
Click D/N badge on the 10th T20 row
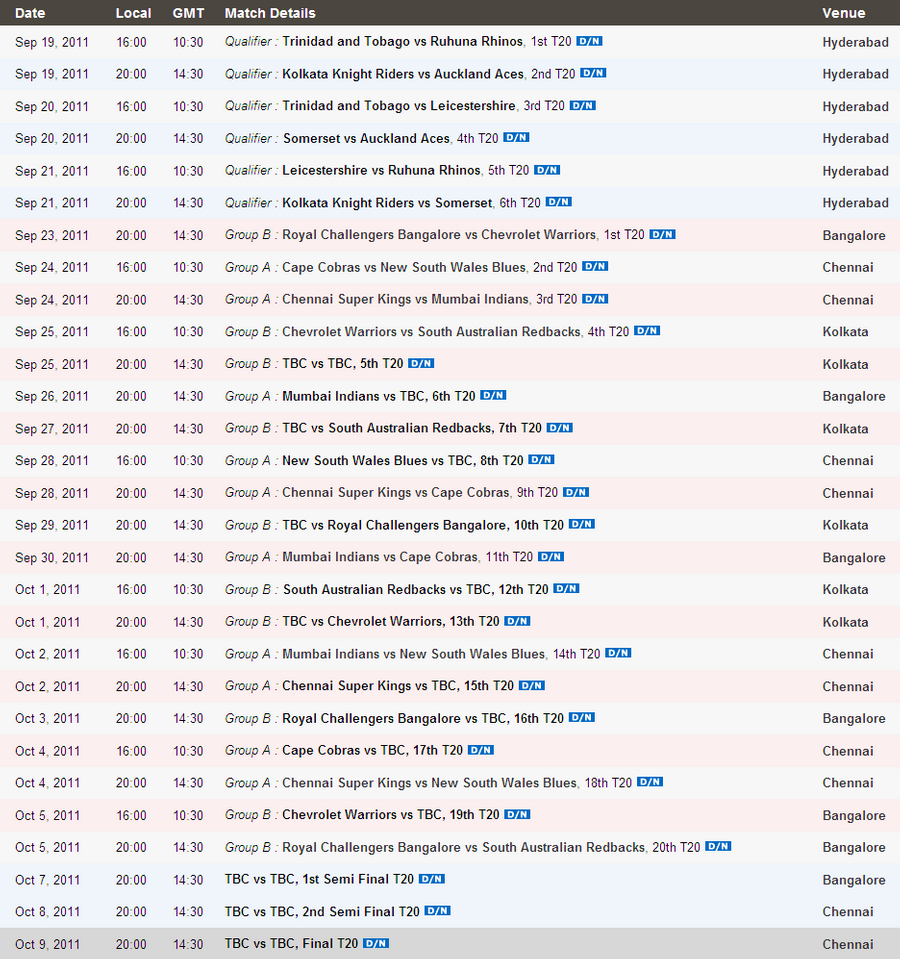coord(581,524)
